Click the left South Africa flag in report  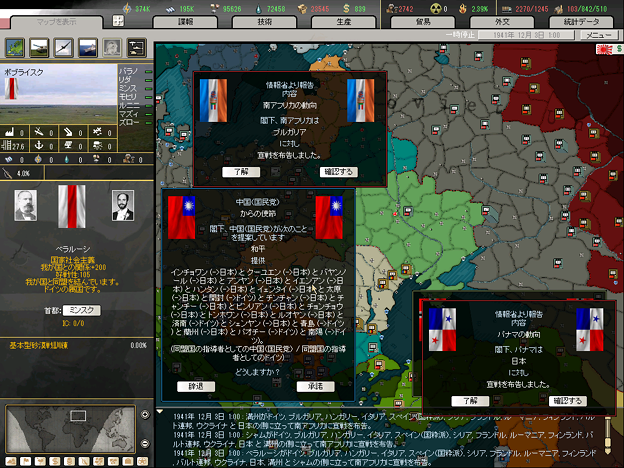click(x=213, y=100)
